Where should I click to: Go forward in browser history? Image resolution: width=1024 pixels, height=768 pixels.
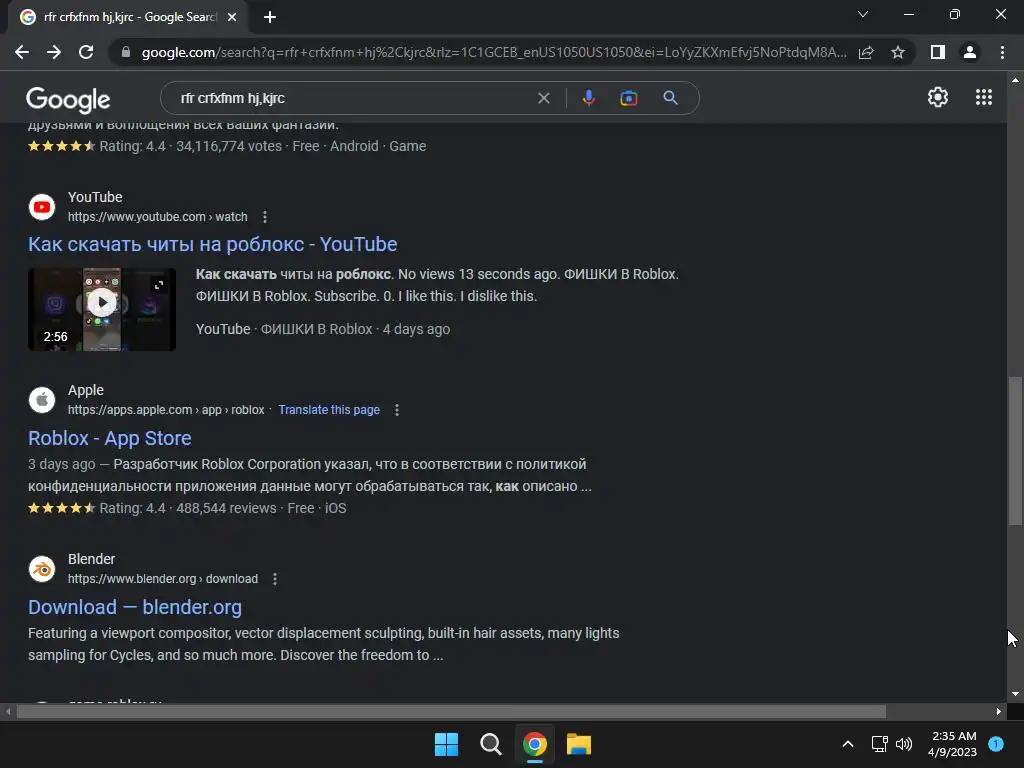(x=54, y=52)
